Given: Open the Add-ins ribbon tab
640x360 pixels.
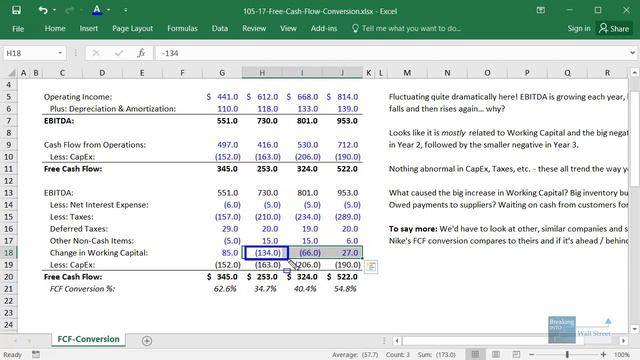Looking at the screenshot, I should (324, 29).
